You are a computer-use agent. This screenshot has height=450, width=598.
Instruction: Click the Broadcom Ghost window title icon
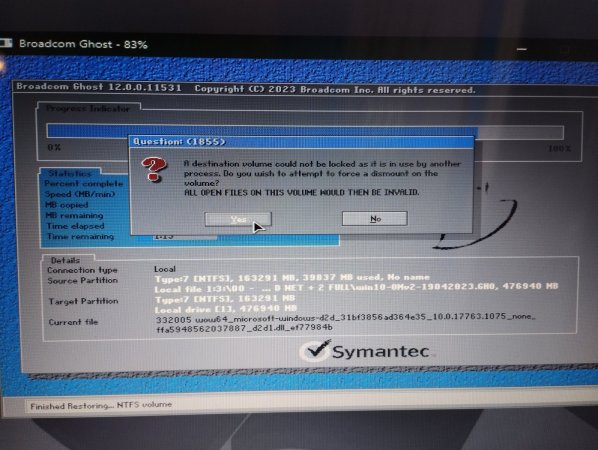click(6, 43)
